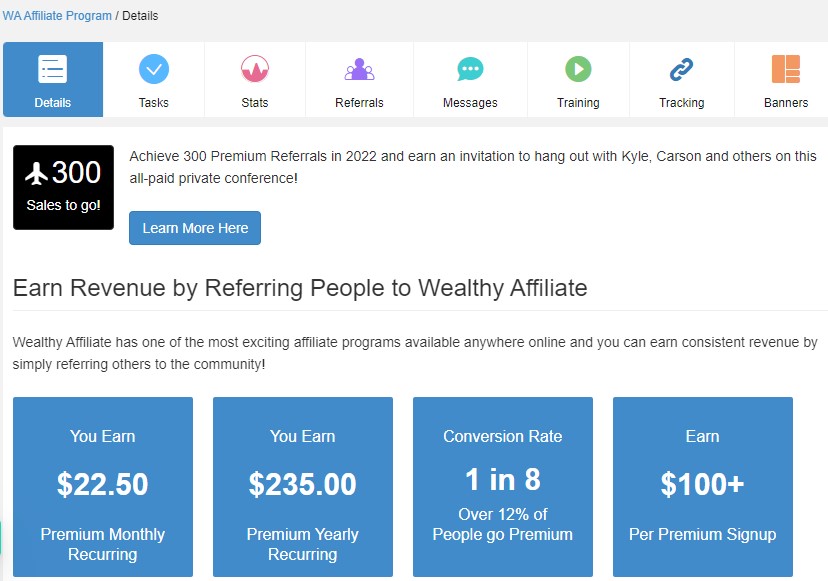828x581 pixels.
Task: Click the purple Referrals people icon
Action: coord(359,69)
